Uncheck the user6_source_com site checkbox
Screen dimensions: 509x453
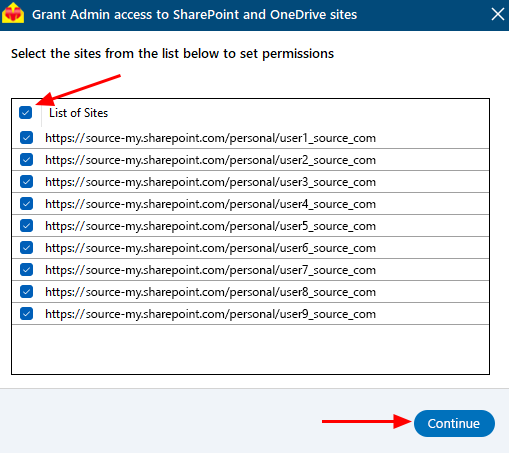[26, 248]
